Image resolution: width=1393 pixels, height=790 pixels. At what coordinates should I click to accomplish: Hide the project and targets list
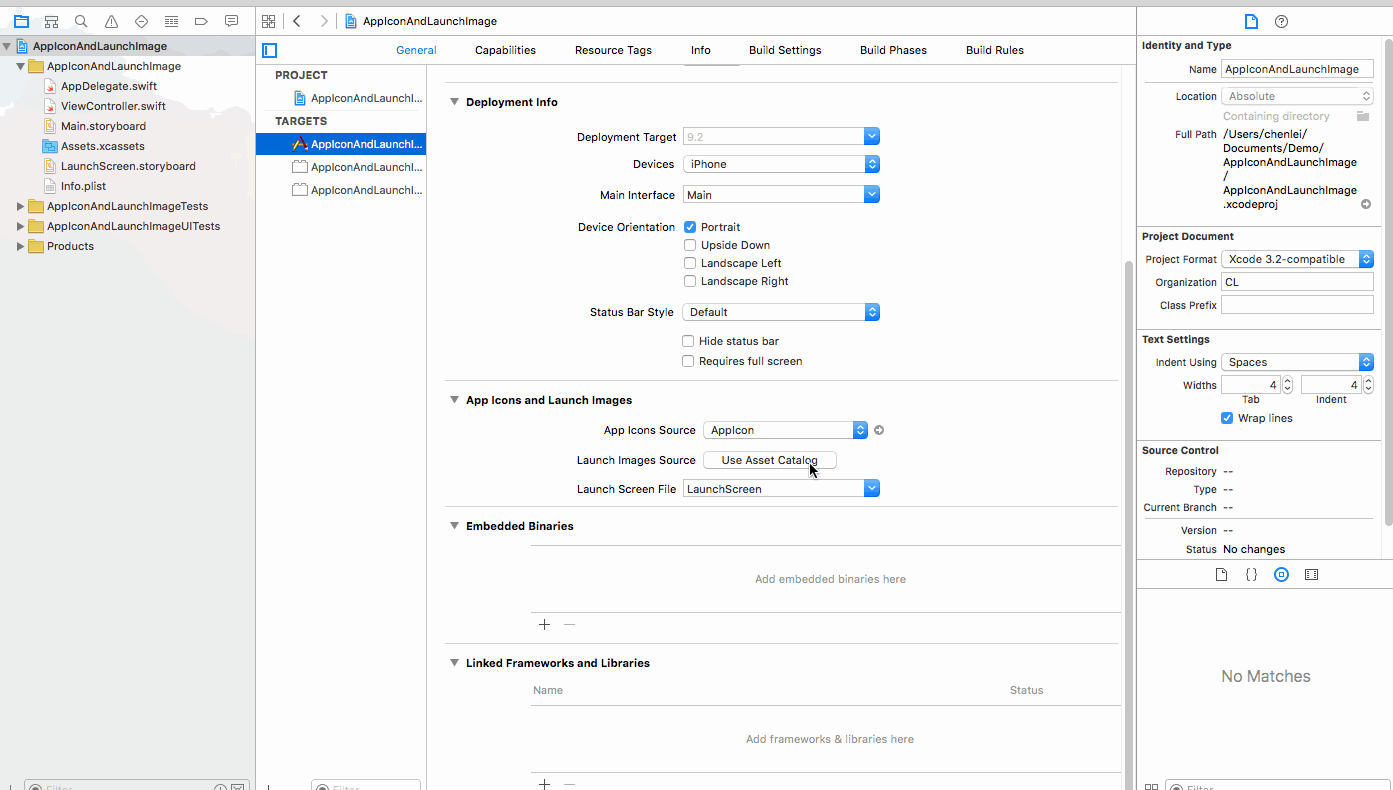269,50
